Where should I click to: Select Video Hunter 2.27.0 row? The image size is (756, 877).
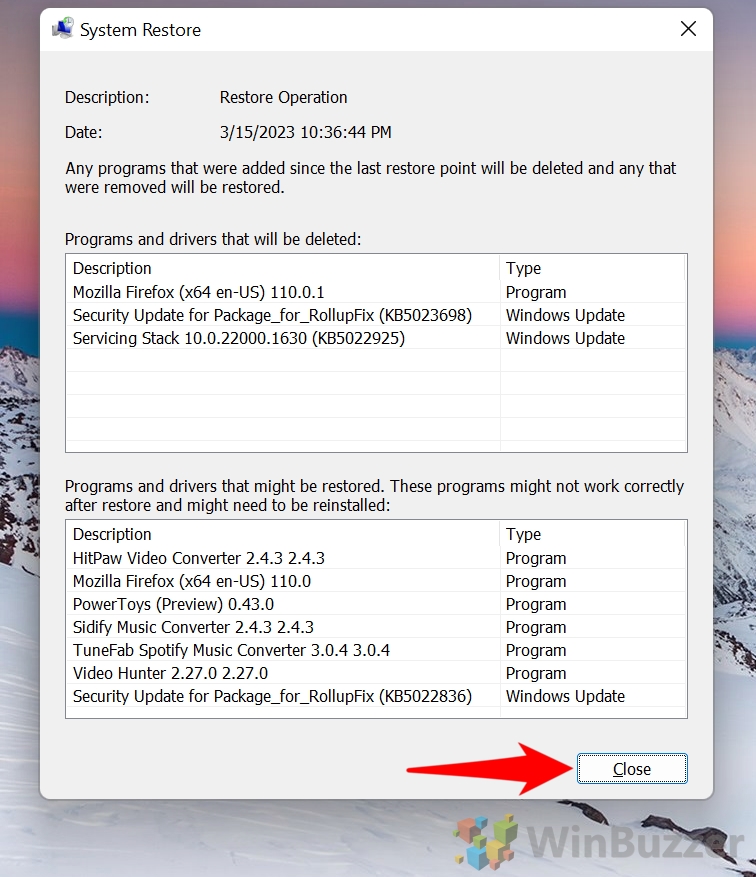point(376,672)
